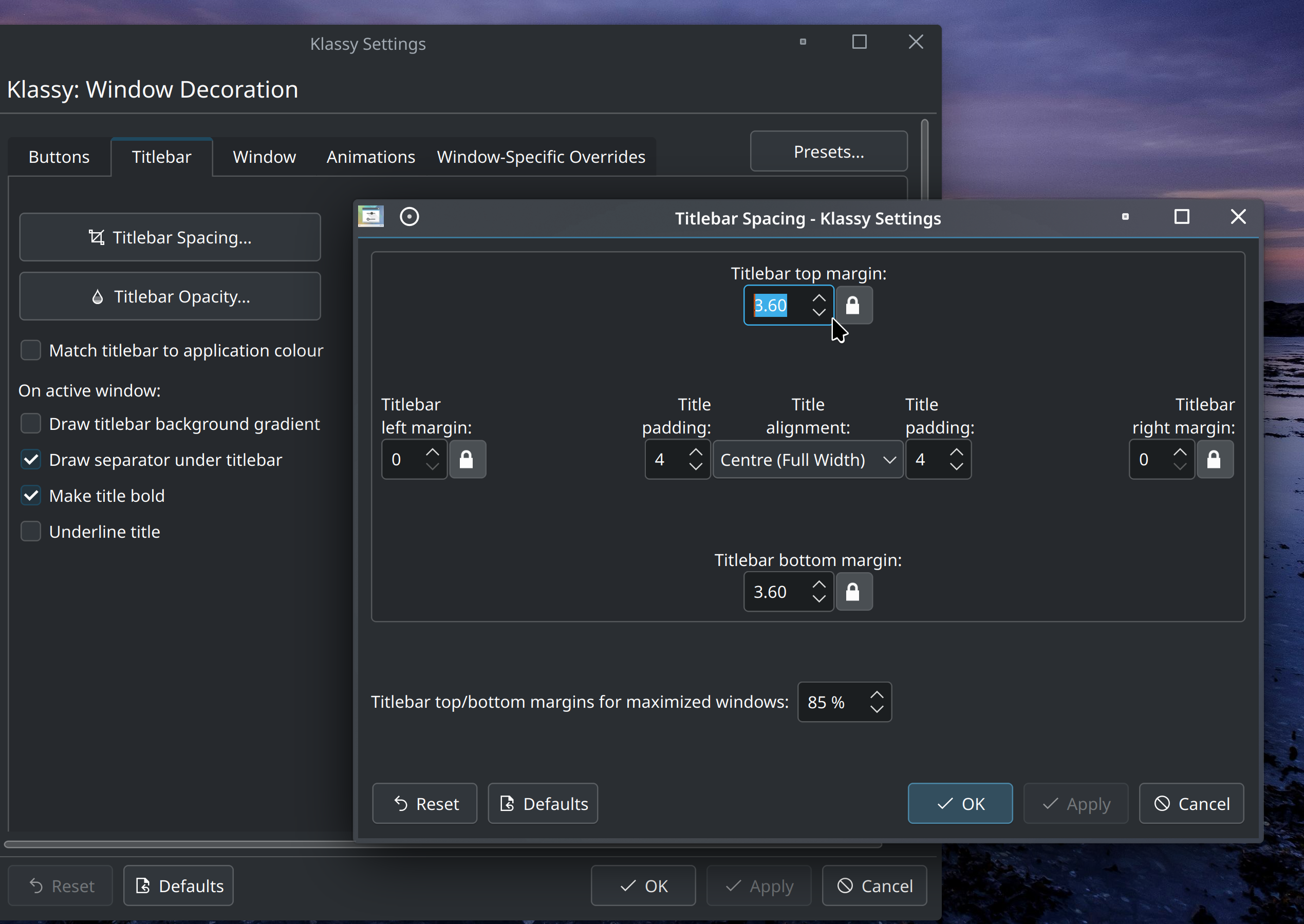Toggle the lock beside Titlebar right margin
The height and width of the screenshot is (924, 1304).
[x=1215, y=459]
